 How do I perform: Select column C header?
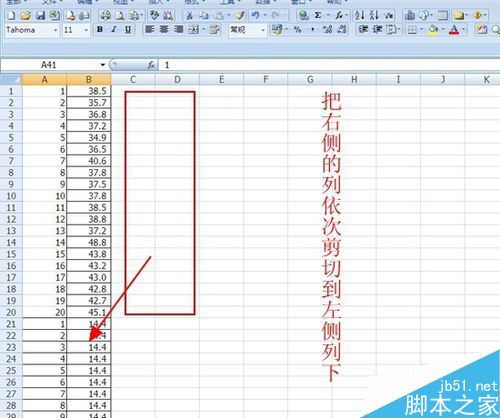click(133, 80)
